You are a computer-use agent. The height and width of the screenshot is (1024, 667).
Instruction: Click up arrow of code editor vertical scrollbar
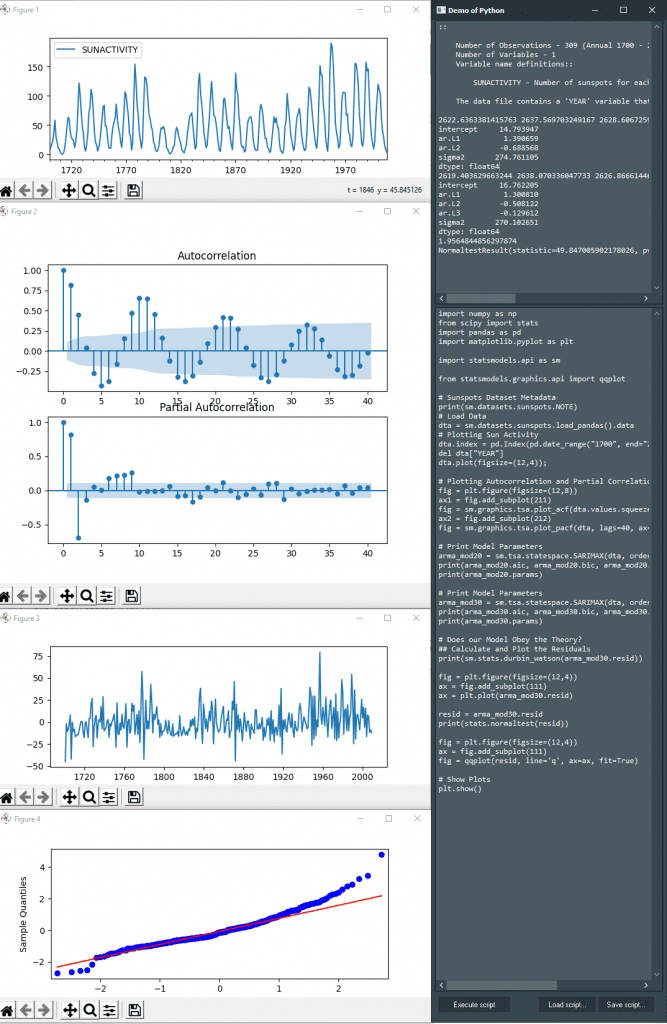[x=657, y=313]
